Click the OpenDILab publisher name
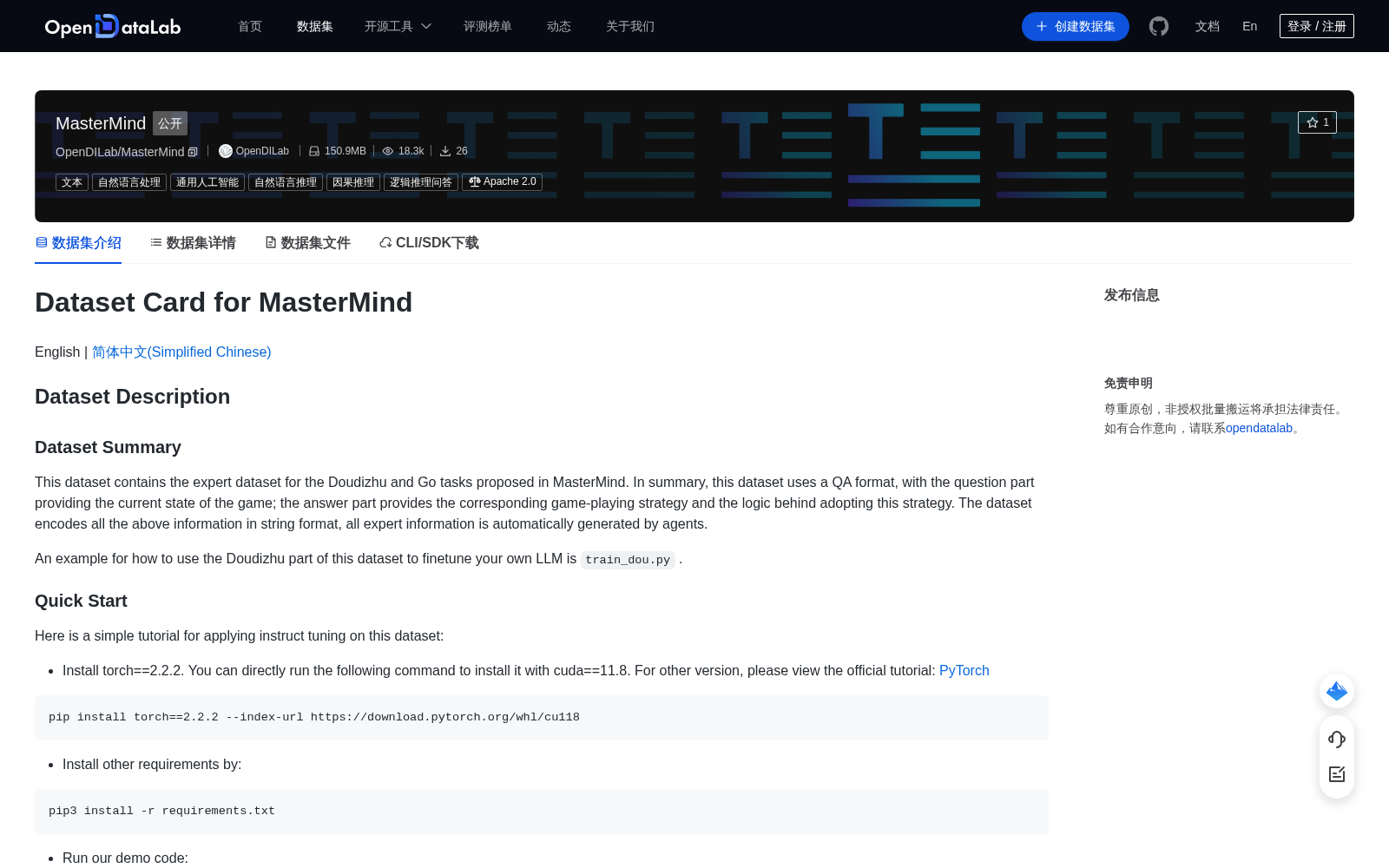Screen dimensions: 1389x868 262,151
